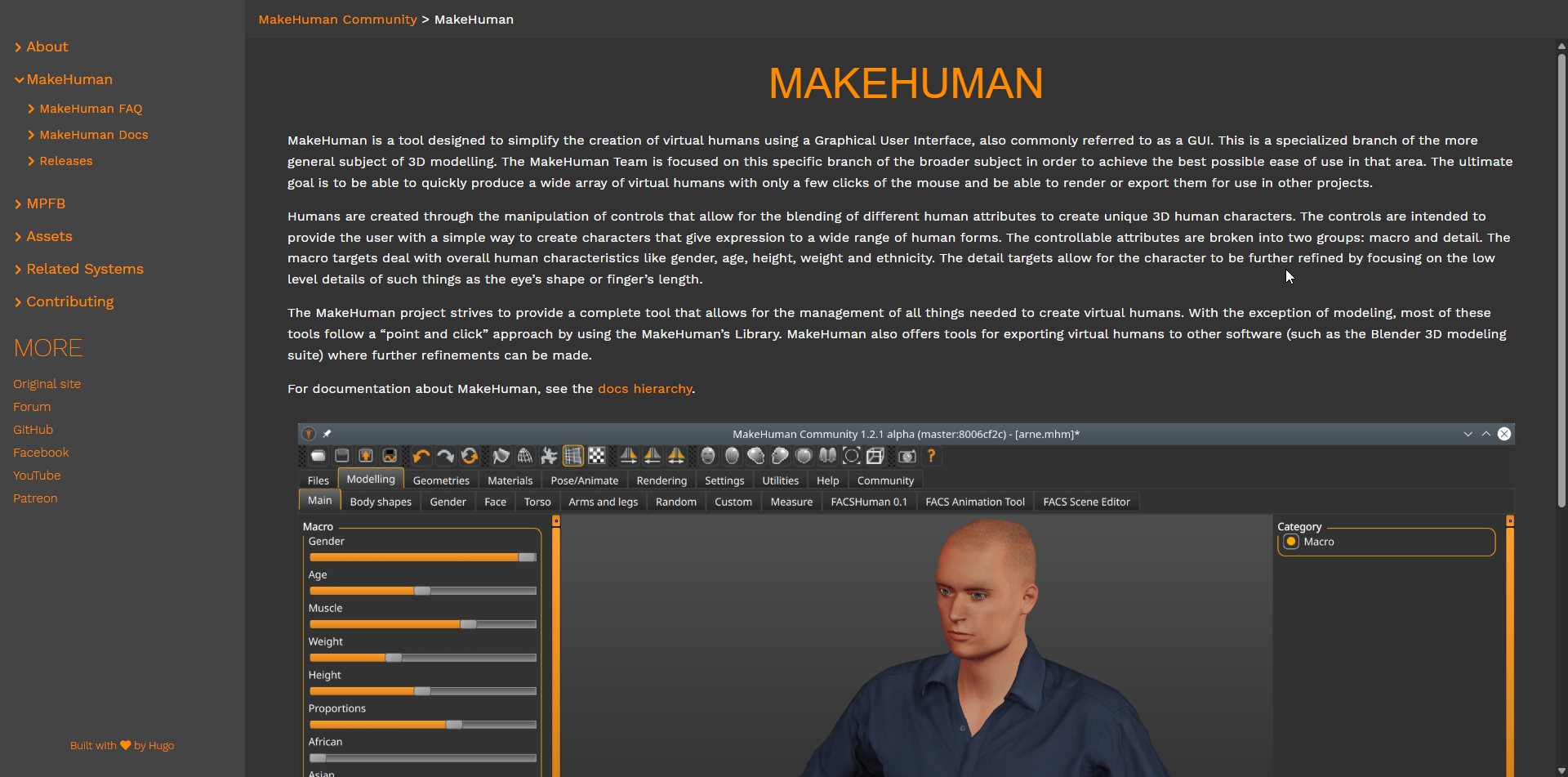Click the grey Redo arrow icon
The height and width of the screenshot is (777, 1568).
pyautogui.click(x=445, y=456)
